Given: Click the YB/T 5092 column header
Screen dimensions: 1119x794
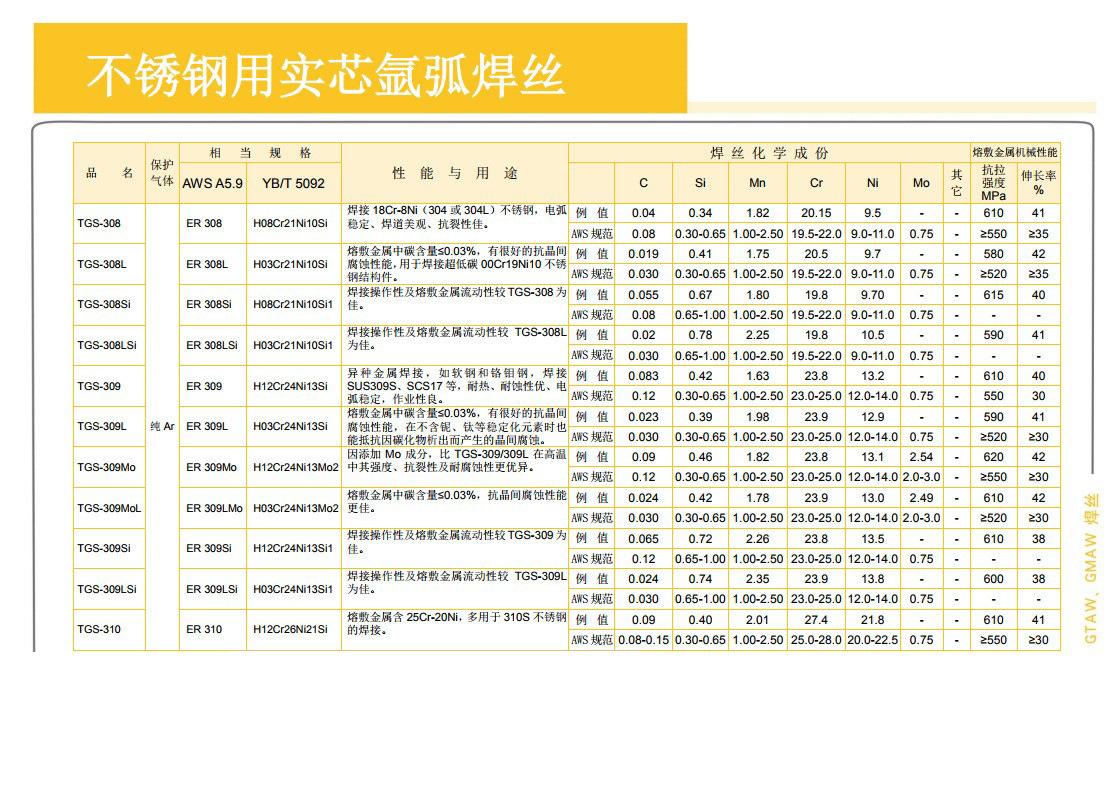Looking at the screenshot, I should [x=293, y=183].
